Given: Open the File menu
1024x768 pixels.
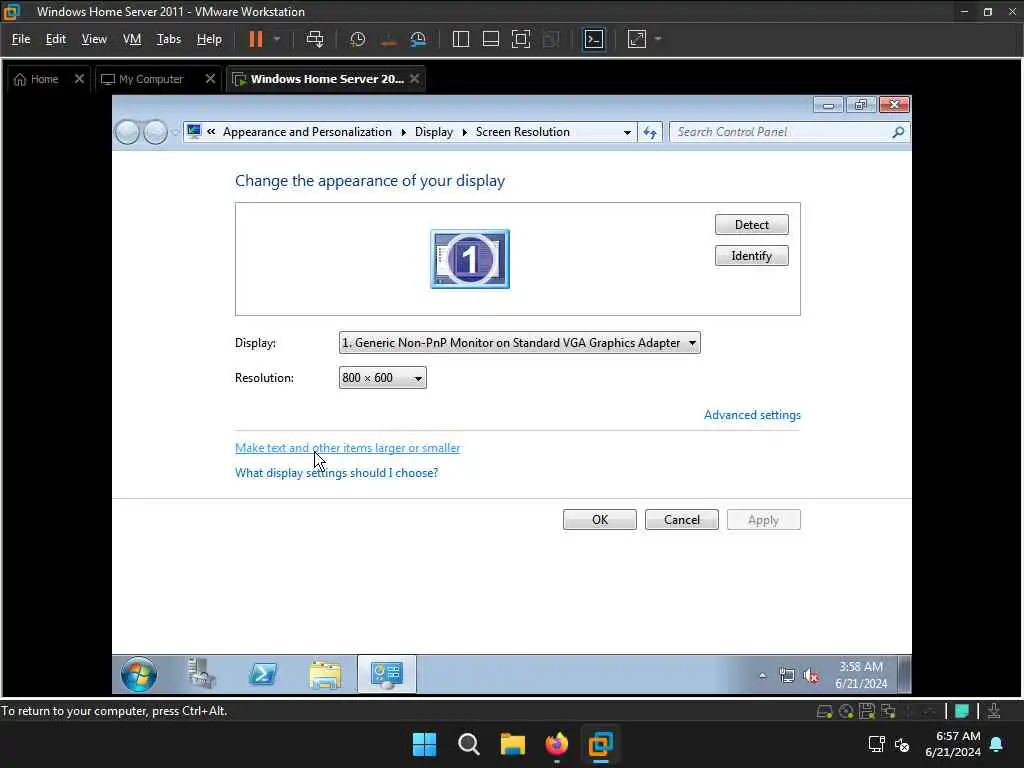Looking at the screenshot, I should [21, 39].
